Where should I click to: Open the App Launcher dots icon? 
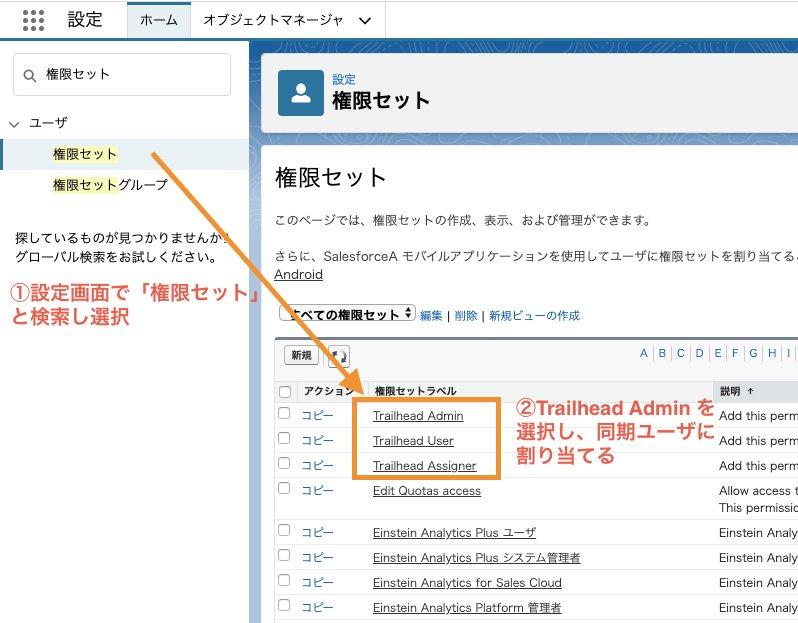click(x=34, y=20)
